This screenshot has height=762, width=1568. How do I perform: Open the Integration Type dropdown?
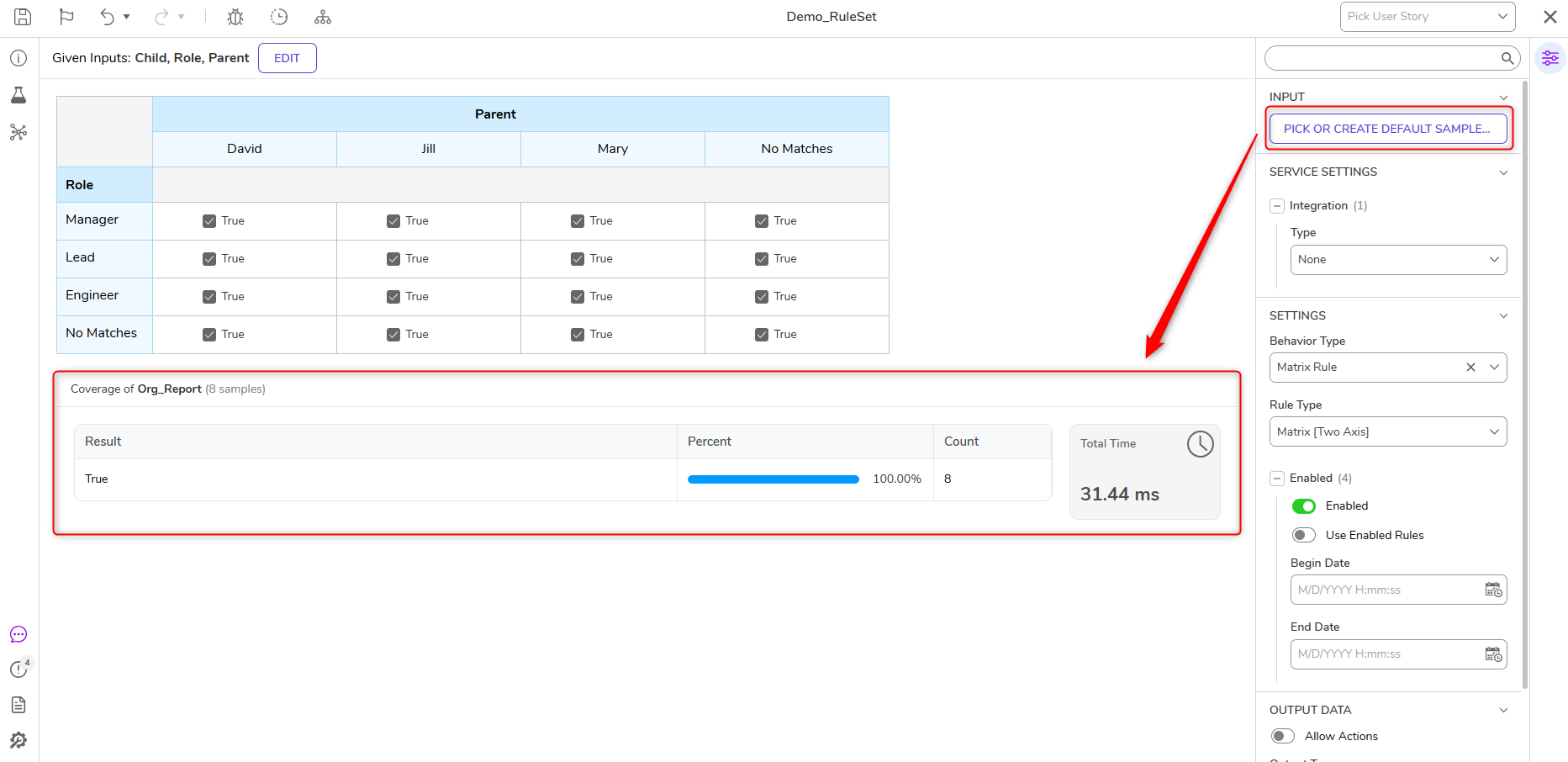[x=1398, y=260]
